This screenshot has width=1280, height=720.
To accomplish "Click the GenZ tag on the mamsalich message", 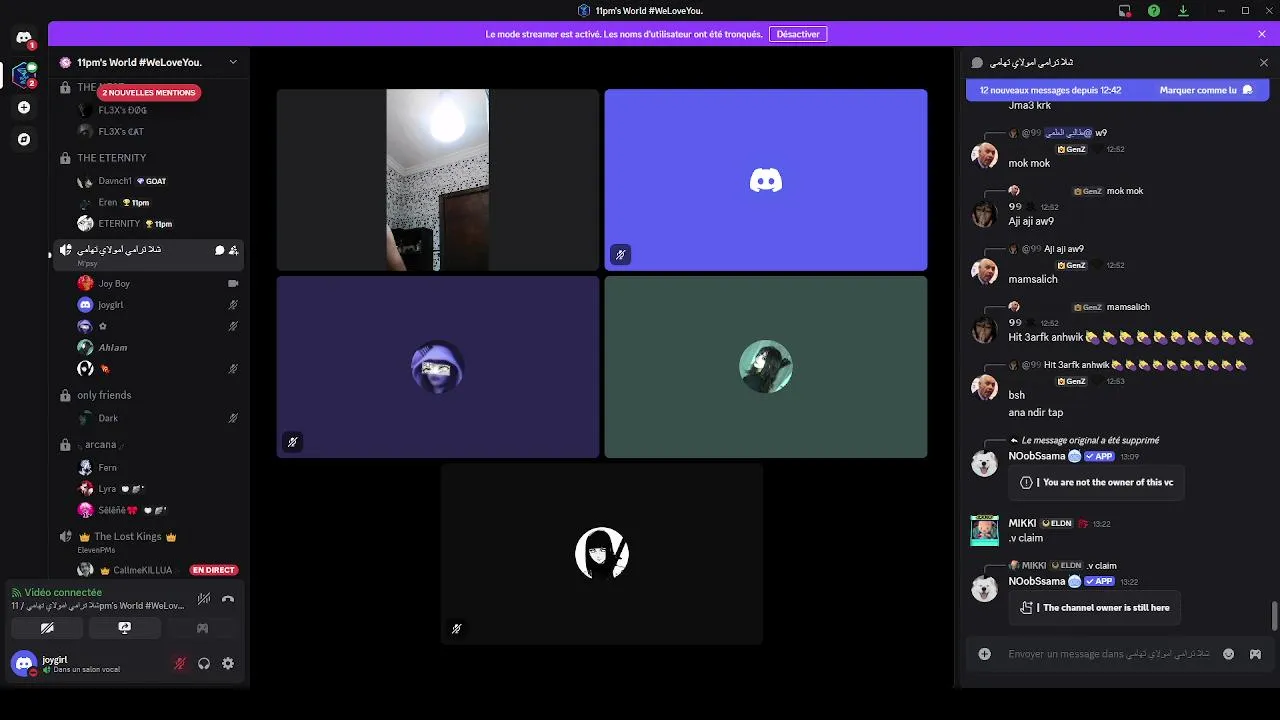I will (1072, 265).
